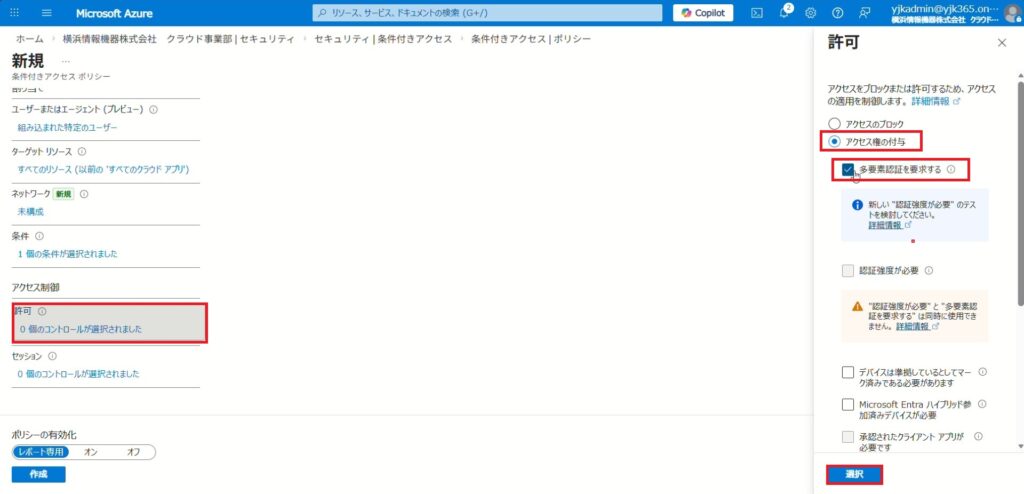The image size is (1024, 494).
Task: Open the Azure portal hamburger menu
Action: click(46, 13)
